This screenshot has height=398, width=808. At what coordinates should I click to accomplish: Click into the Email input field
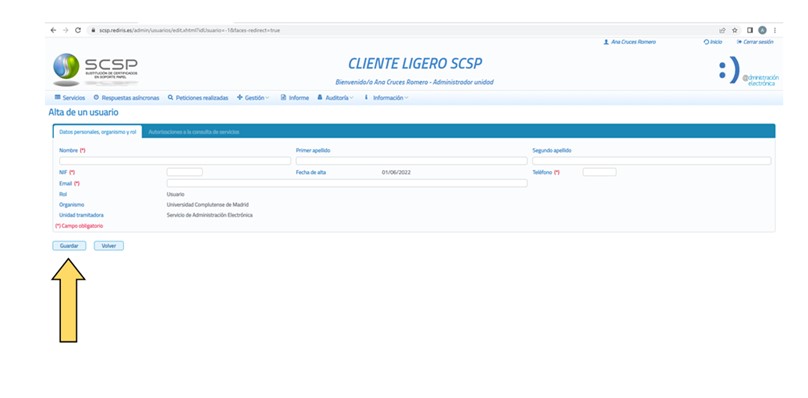coord(347,183)
